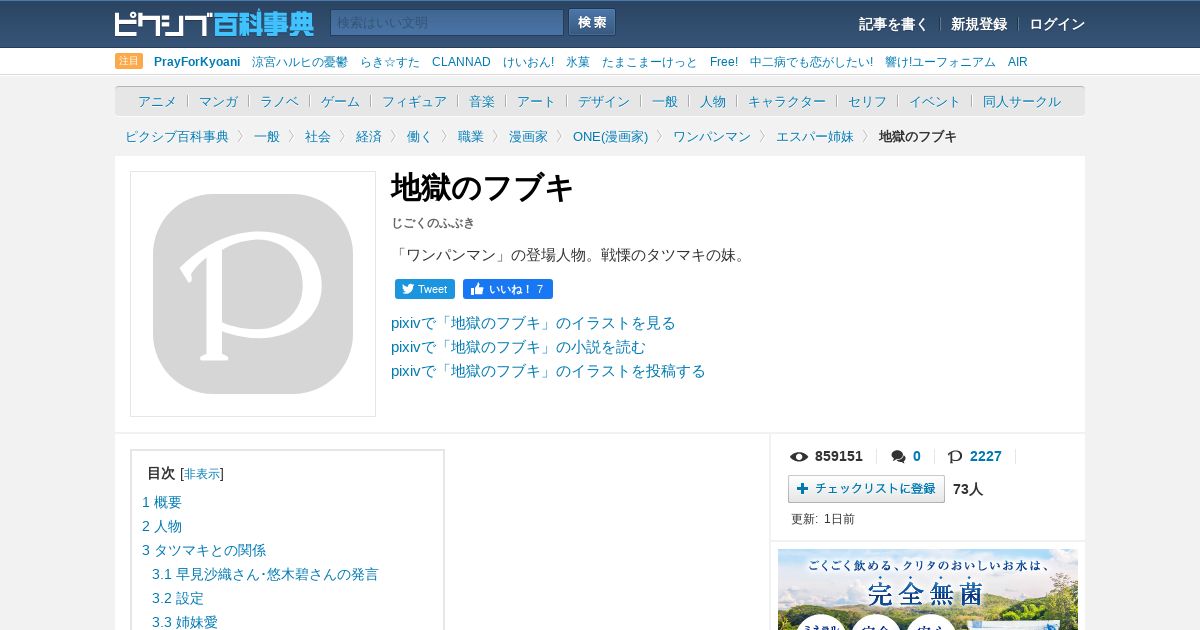
Task: Open the 完全無菌 water advertisement banner
Action: point(928,590)
